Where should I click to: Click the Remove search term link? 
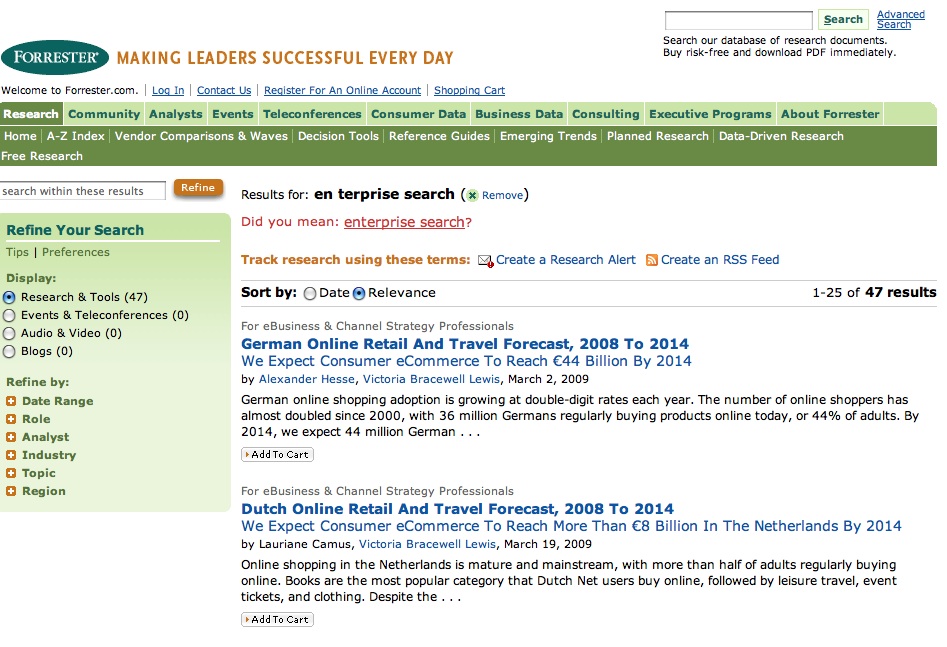[502, 196]
